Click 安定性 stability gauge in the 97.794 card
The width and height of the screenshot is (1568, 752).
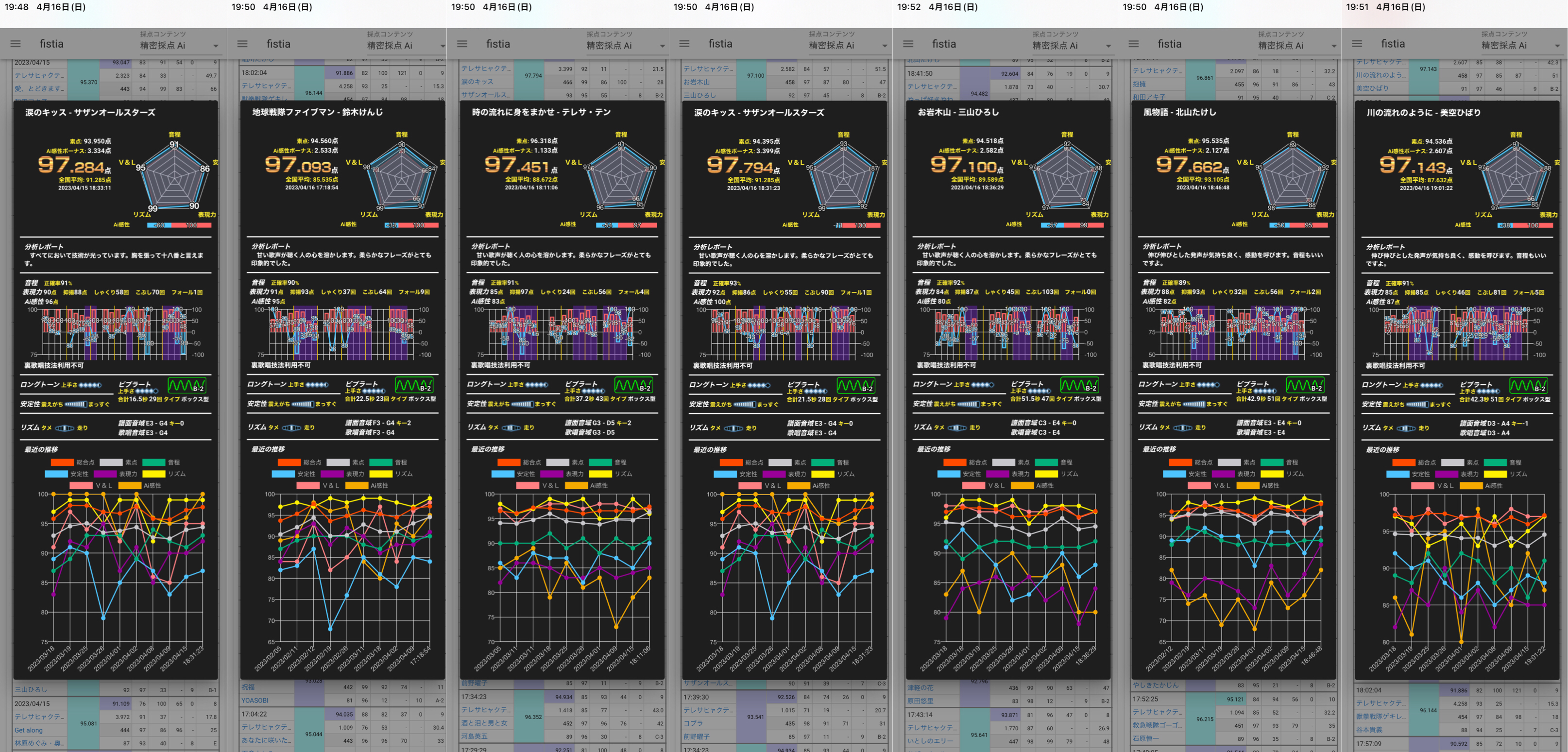[745, 404]
